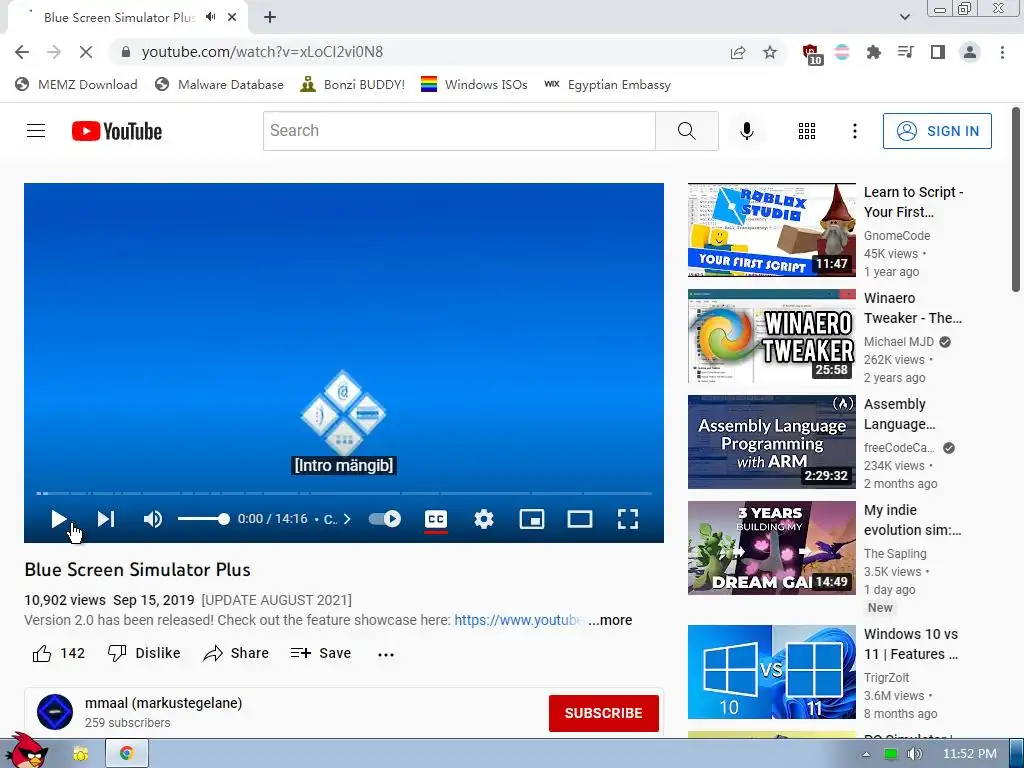Expand description with ...more

610,620
